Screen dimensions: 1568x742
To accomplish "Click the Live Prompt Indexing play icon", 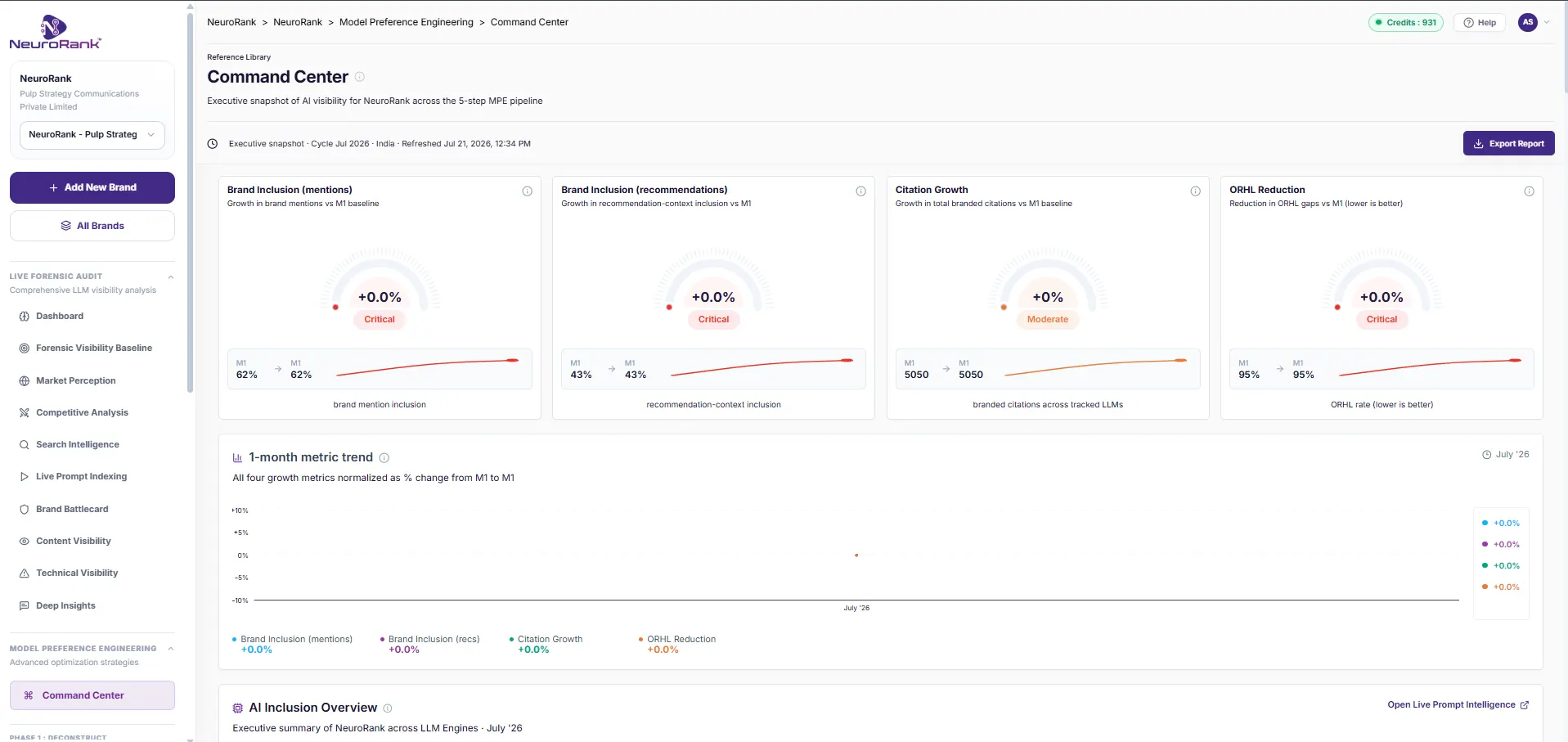I will pyautogui.click(x=25, y=477).
